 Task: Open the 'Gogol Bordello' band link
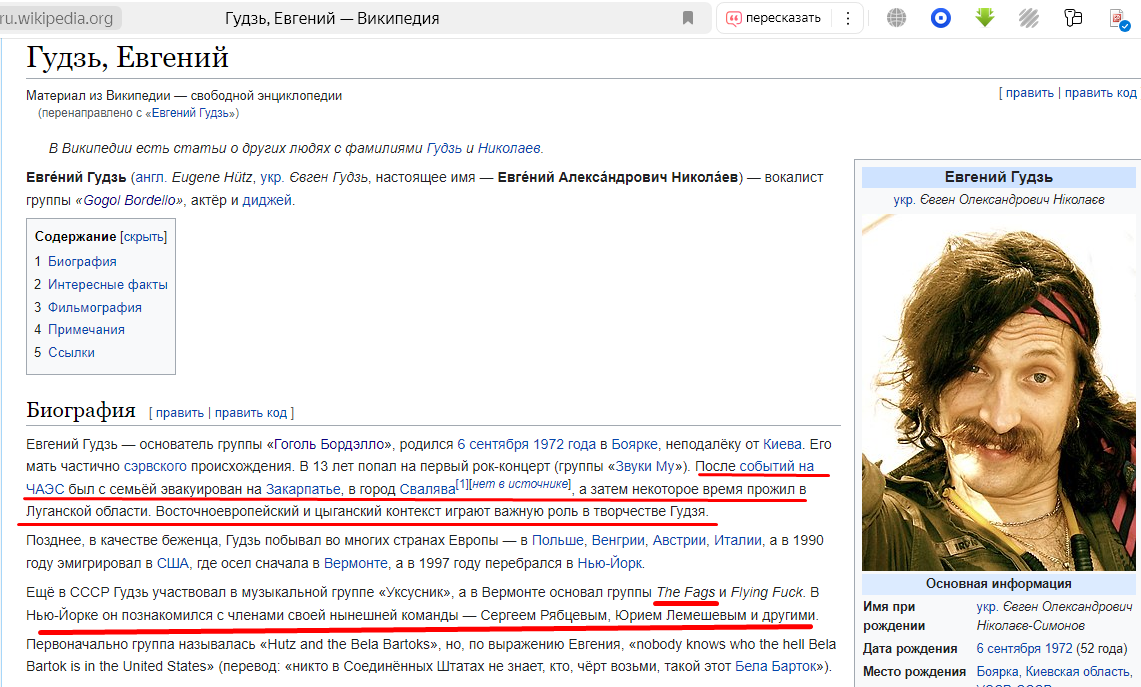coord(129,200)
